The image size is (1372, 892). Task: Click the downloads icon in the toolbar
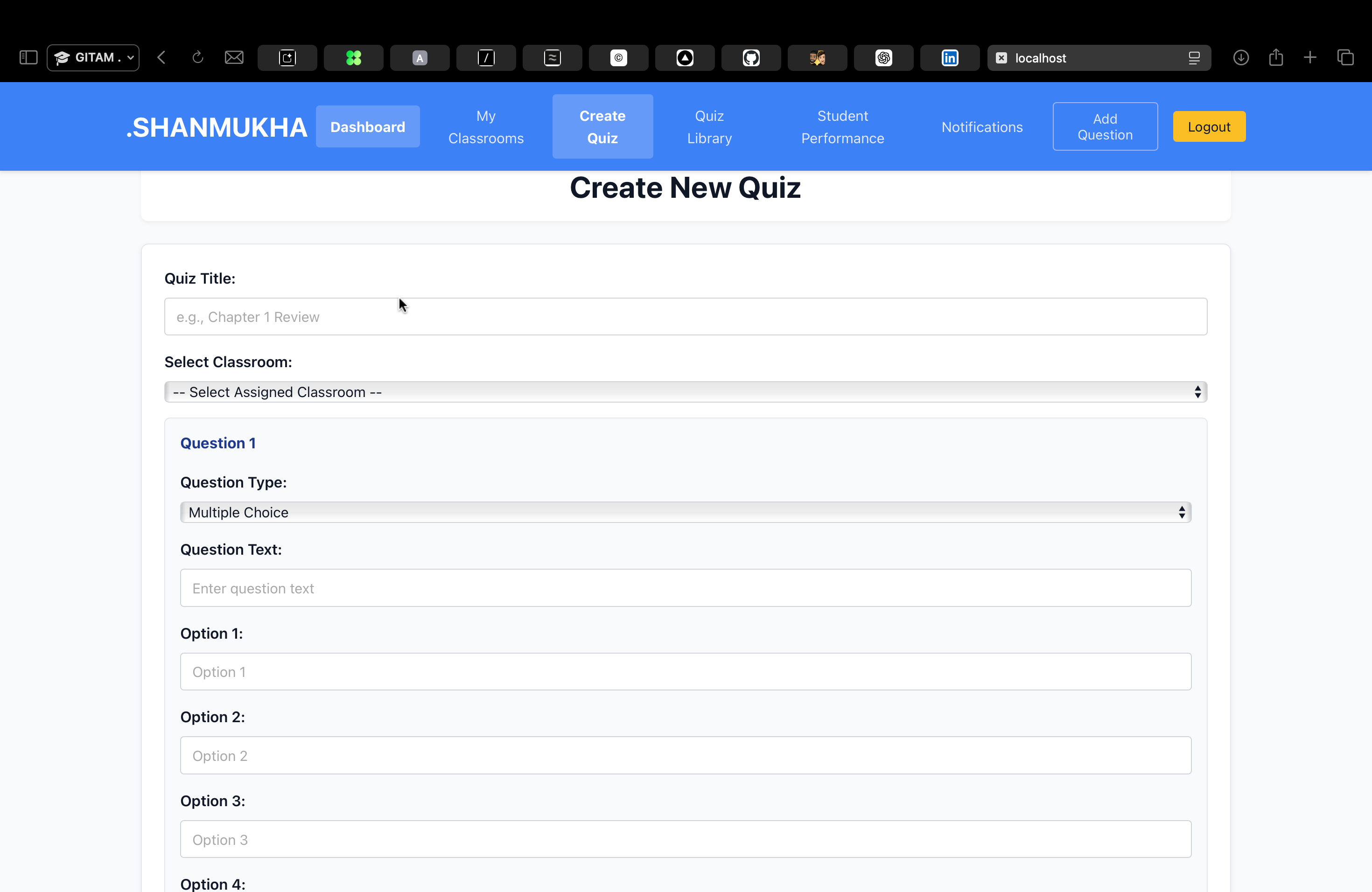[1241, 58]
